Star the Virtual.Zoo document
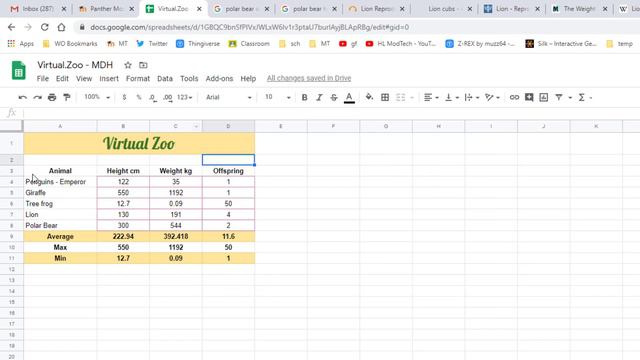 tap(128, 65)
